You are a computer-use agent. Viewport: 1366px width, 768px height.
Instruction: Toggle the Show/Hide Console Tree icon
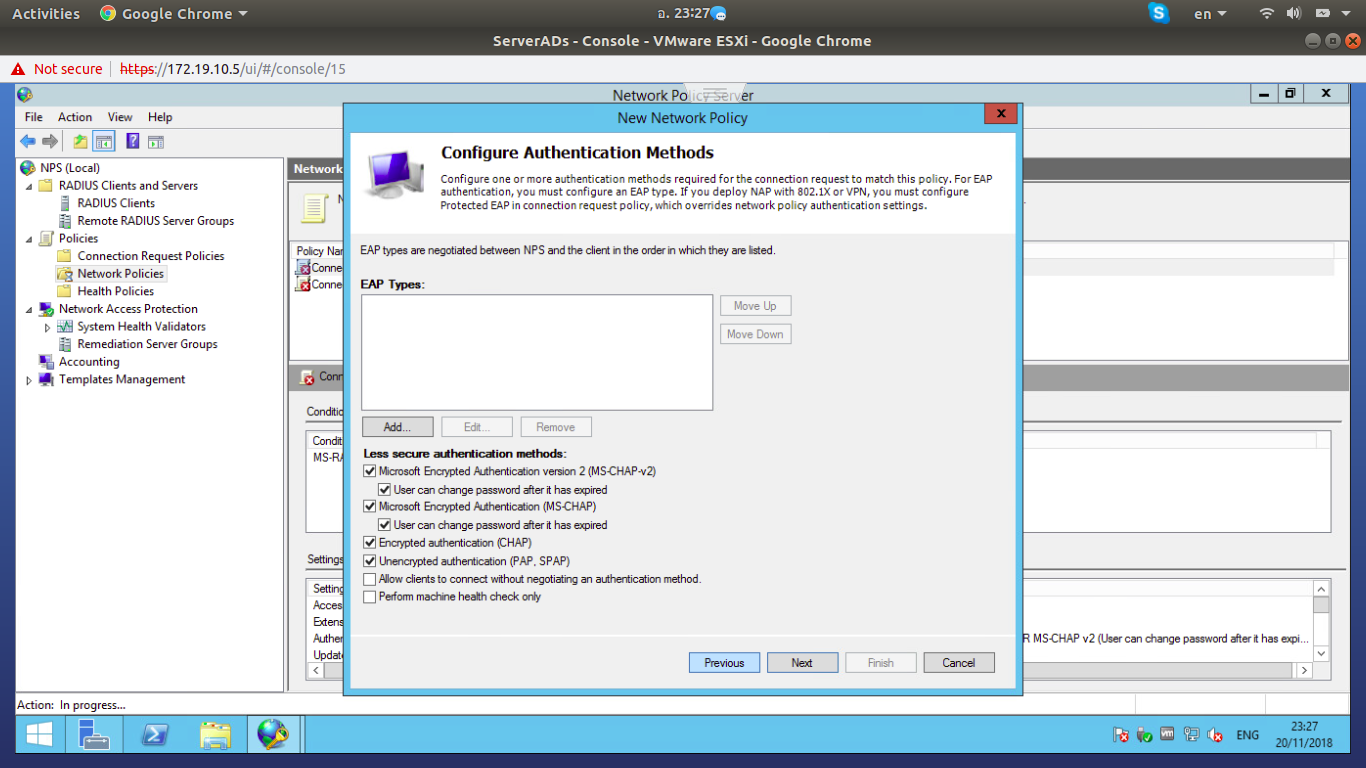coord(104,141)
